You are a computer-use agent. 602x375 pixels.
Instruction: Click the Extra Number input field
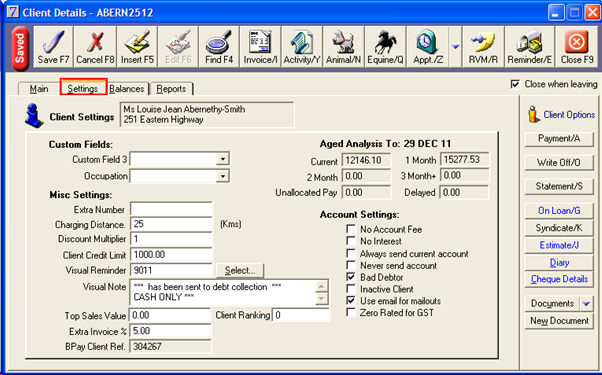171,210
